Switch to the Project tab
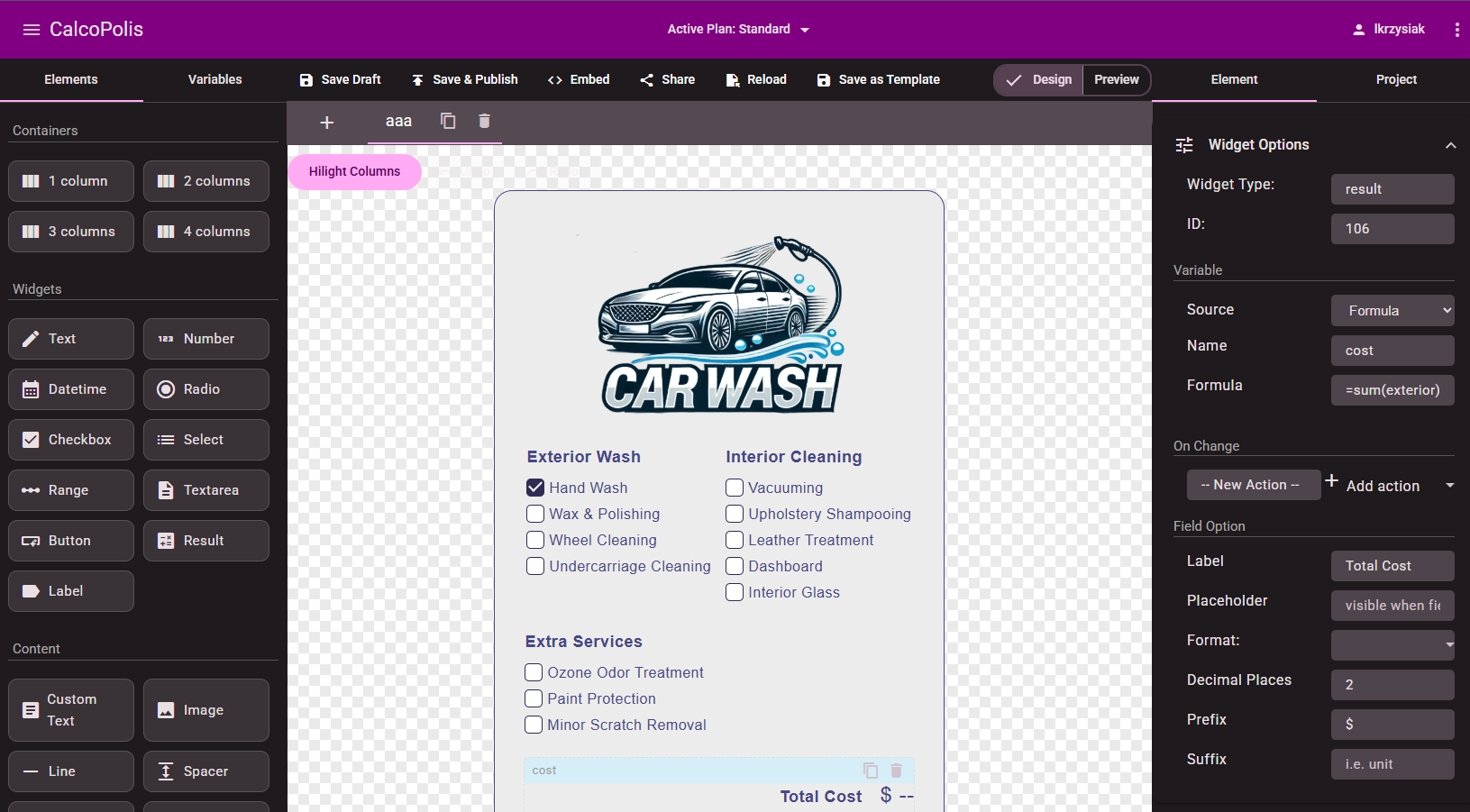1470x812 pixels. click(x=1395, y=79)
